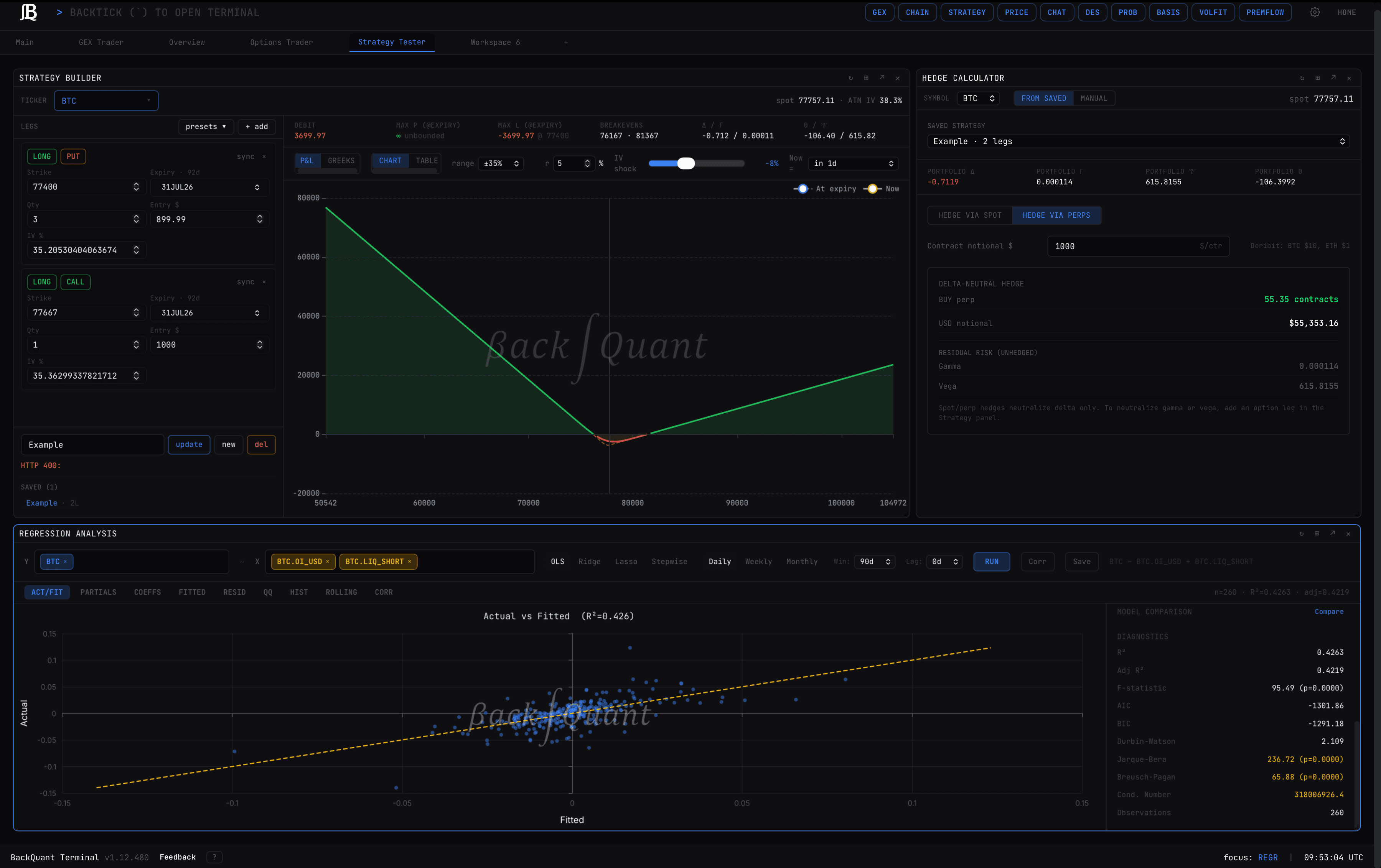Toggle PUT type on first leg
Viewport: 1381px width, 868px height.
click(73, 156)
